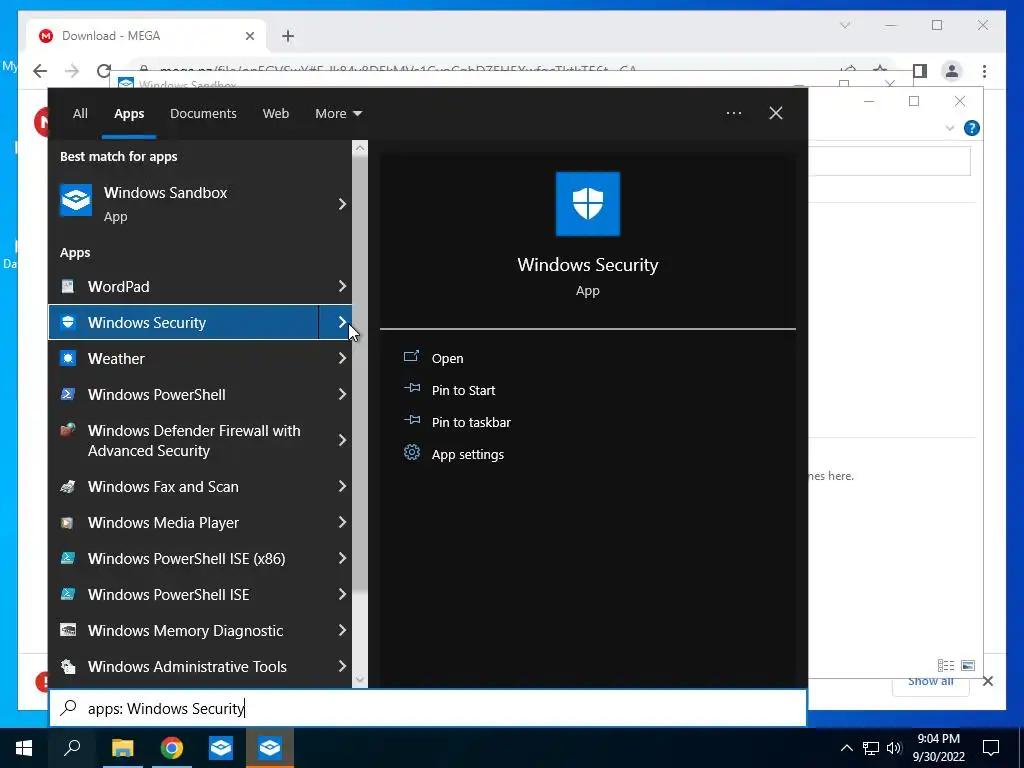Click the blue help icon in background window
Image resolution: width=1024 pixels, height=768 pixels.
[x=972, y=128]
